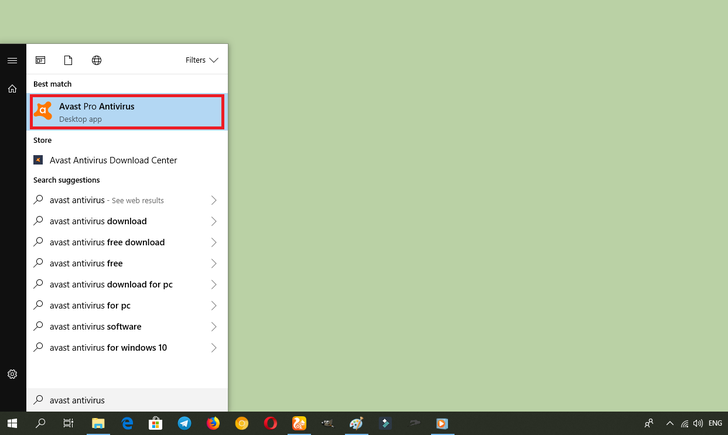
Task: Expand arrow beside 'avast antivirus free'
Action: point(214,263)
